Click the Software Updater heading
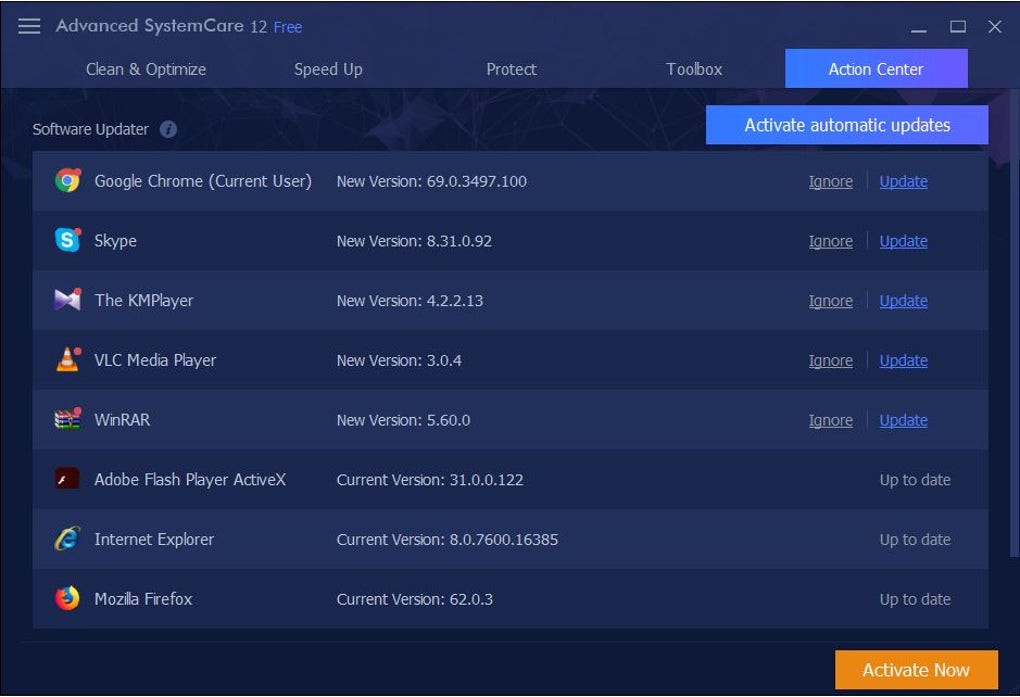Viewport: 1020px width, 697px height. click(90, 130)
